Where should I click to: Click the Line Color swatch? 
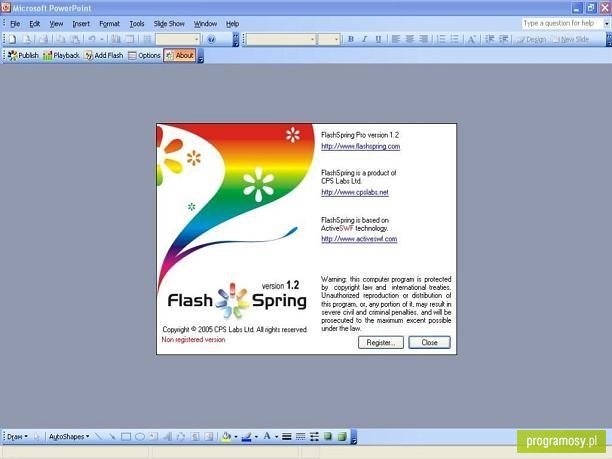pos(246,436)
